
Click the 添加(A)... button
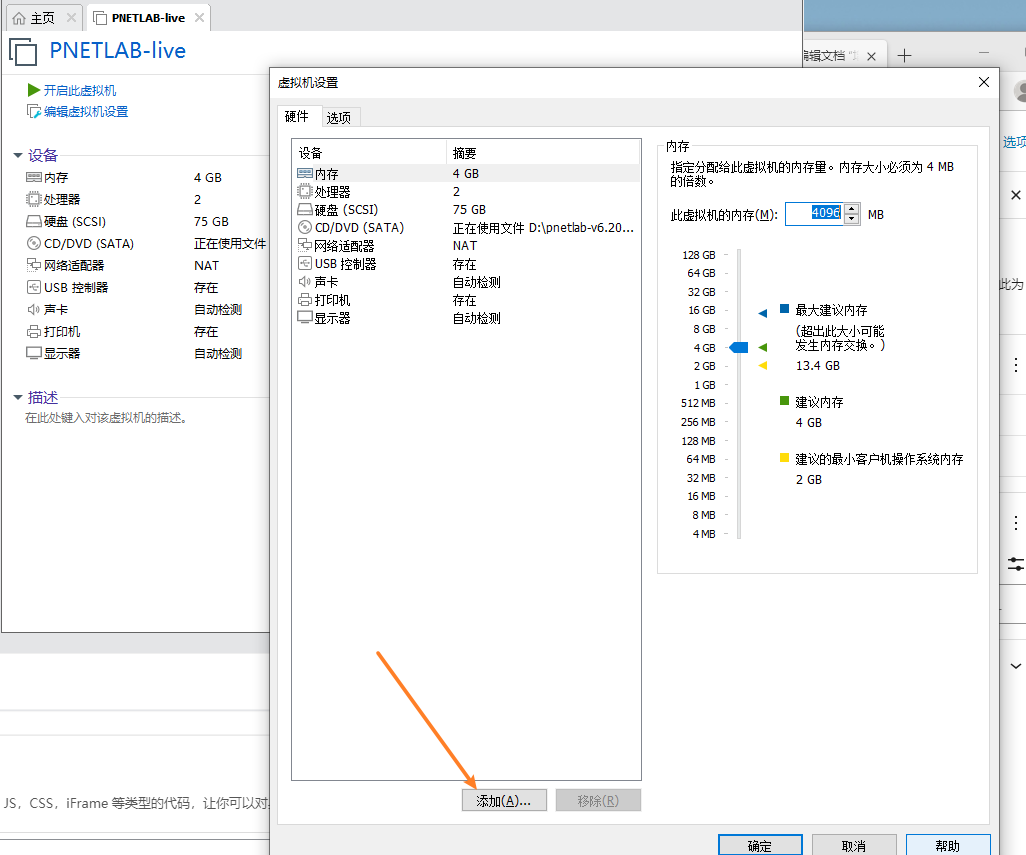pos(504,801)
